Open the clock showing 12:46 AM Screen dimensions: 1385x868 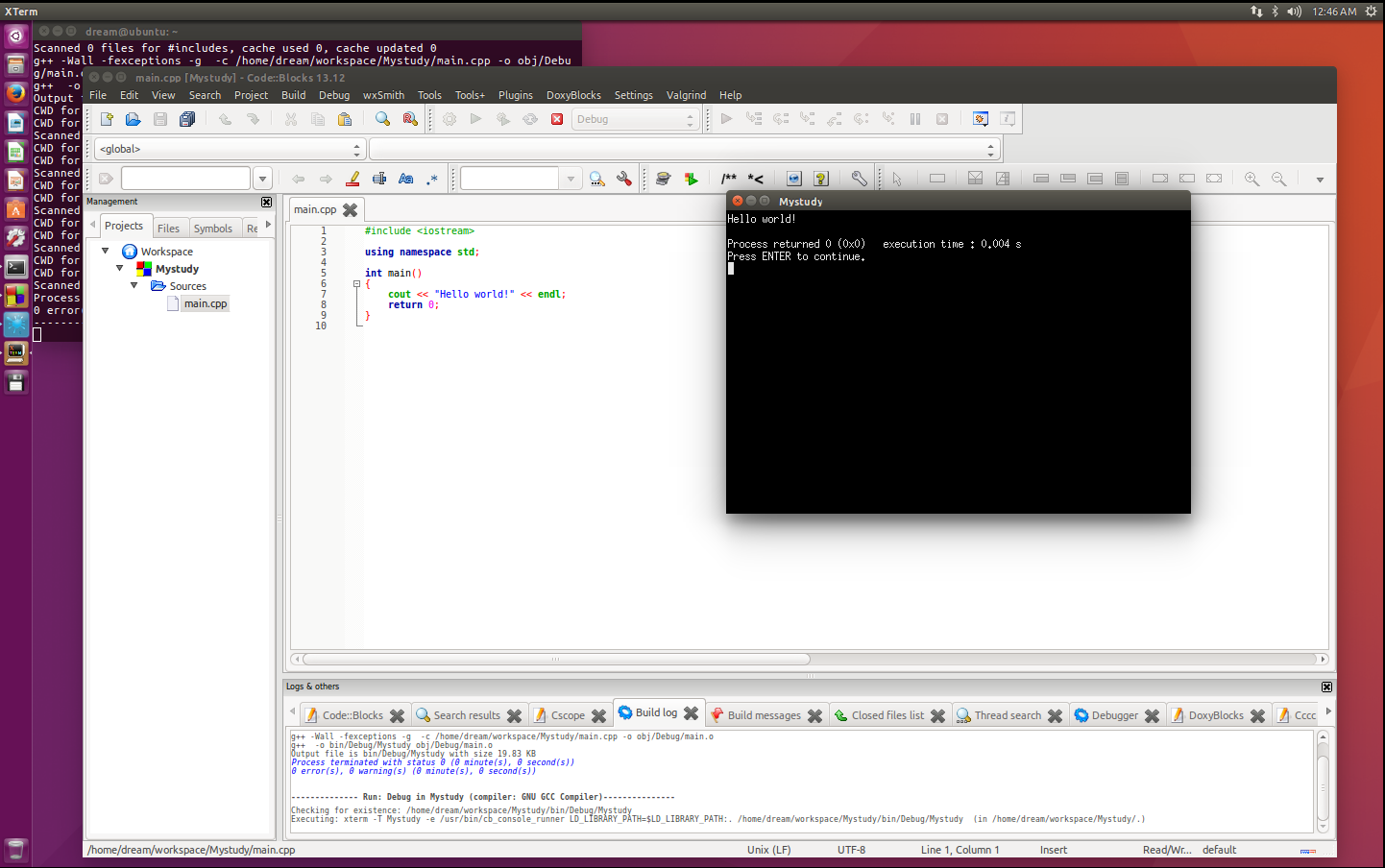pyautogui.click(x=1334, y=12)
